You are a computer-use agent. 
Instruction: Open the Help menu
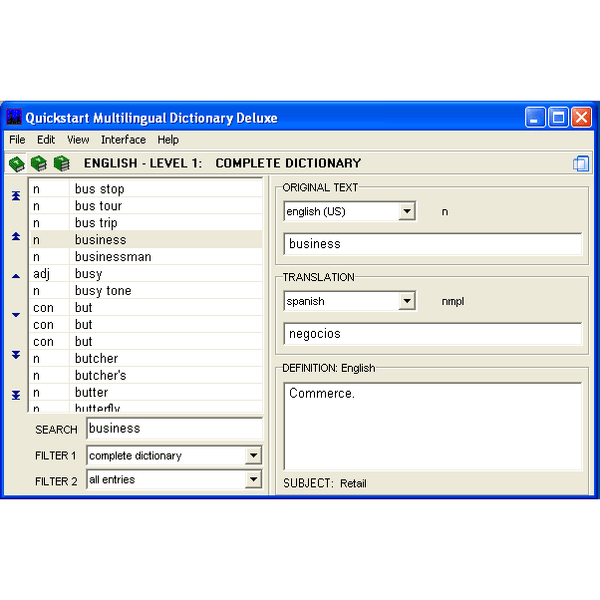[x=168, y=140]
